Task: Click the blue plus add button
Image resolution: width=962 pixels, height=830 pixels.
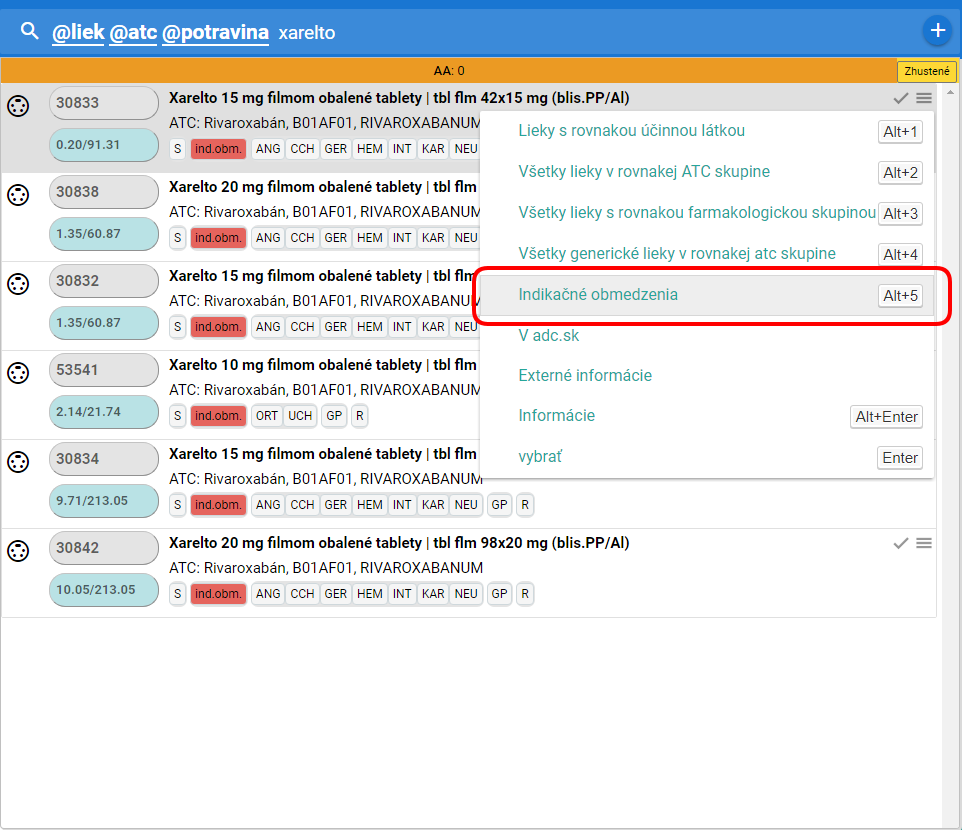Action: (937, 30)
